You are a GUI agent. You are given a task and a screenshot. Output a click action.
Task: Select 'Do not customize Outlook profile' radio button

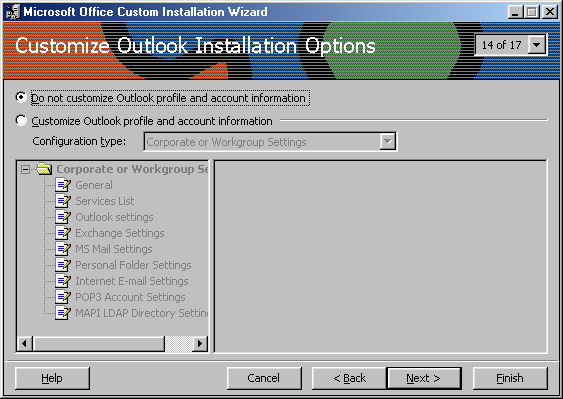pos(21,97)
